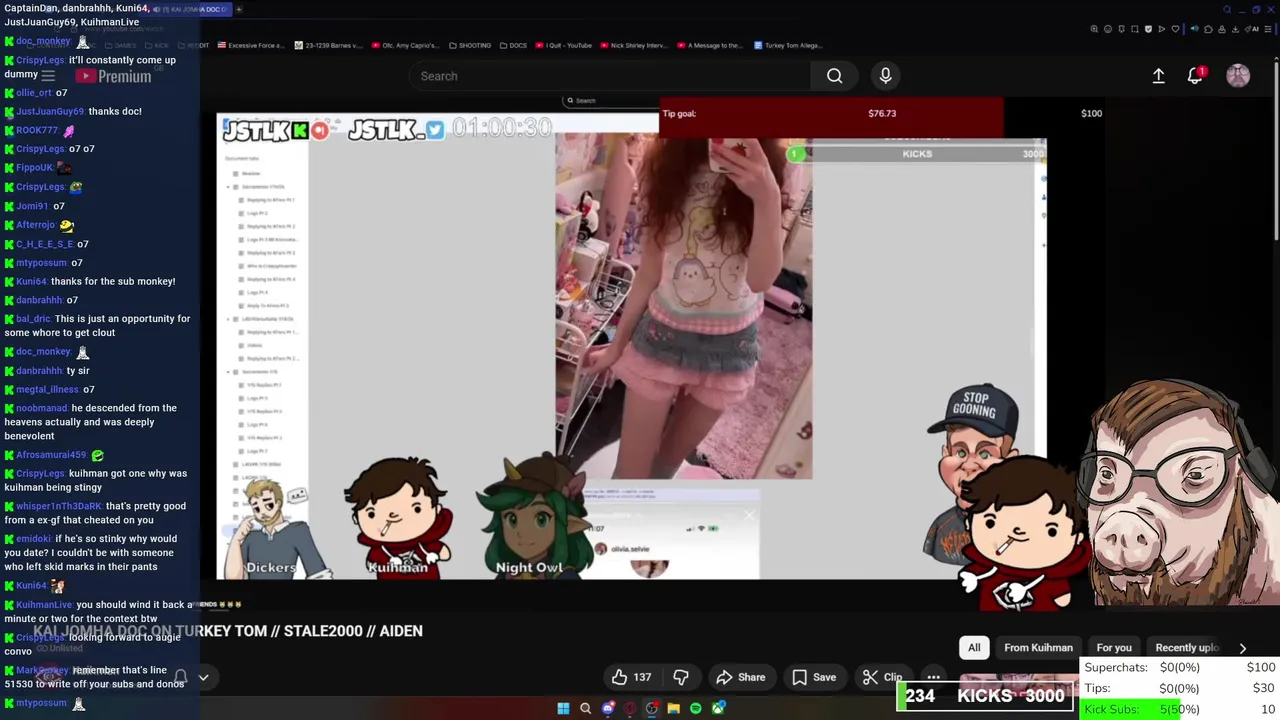Open Xbox app from the taskbar

pos(718,709)
